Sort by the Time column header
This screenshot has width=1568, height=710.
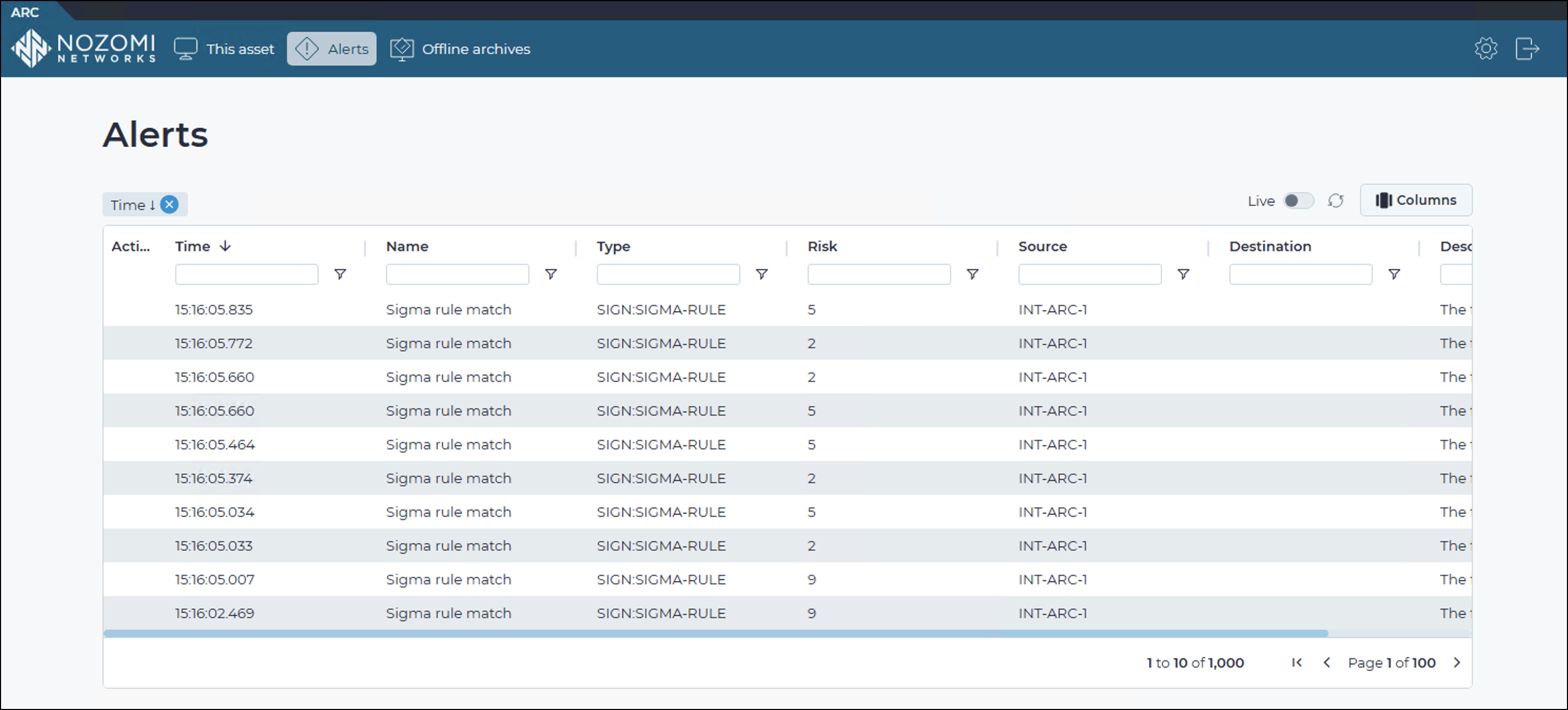tap(192, 247)
